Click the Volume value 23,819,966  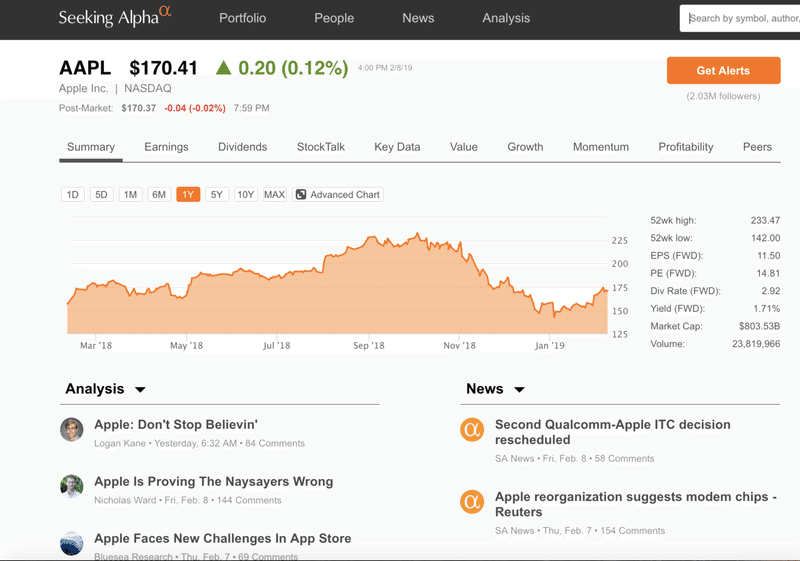click(x=756, y=344)
